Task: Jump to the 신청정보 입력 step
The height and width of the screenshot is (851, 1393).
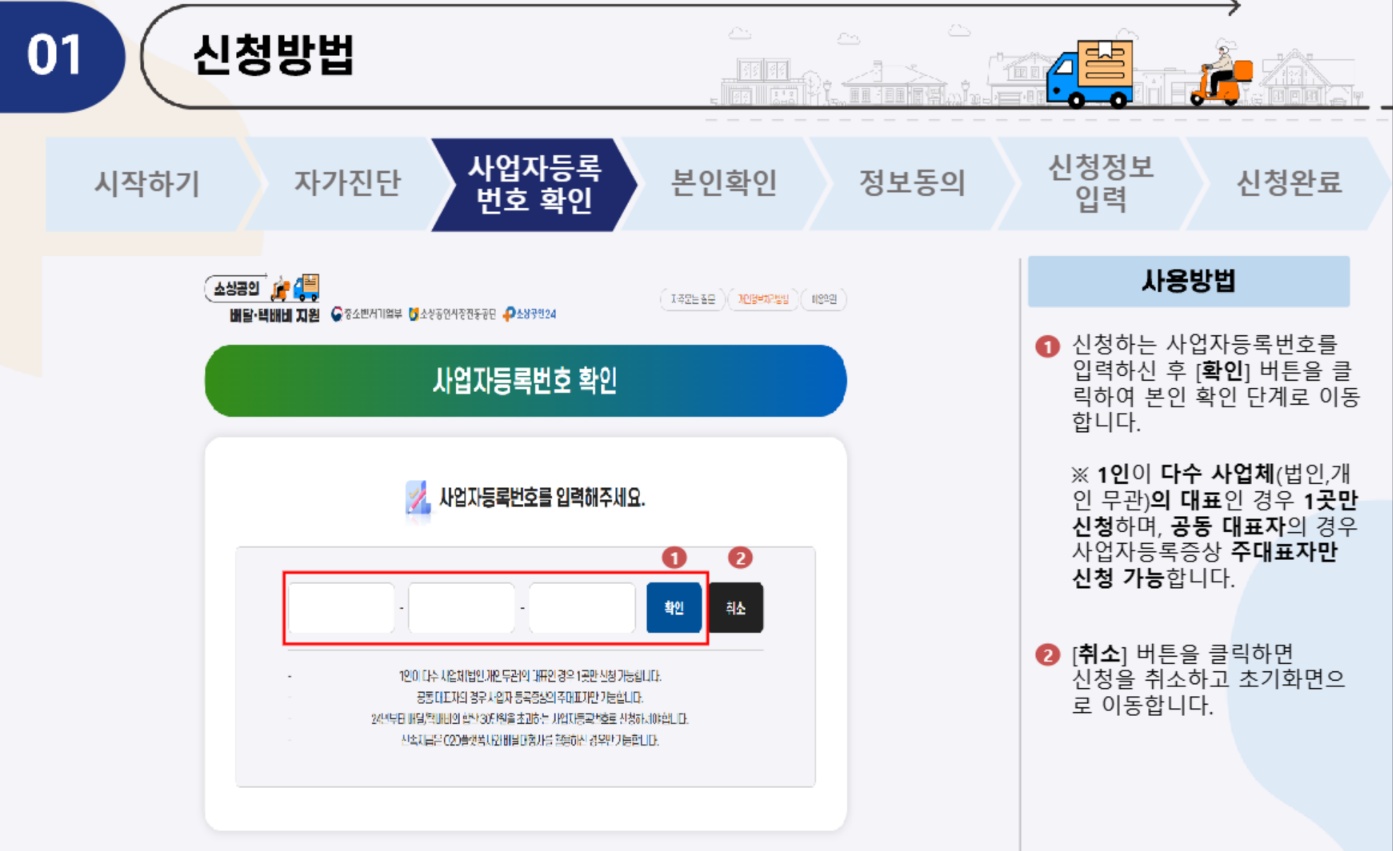Action: click(1100, 184)
